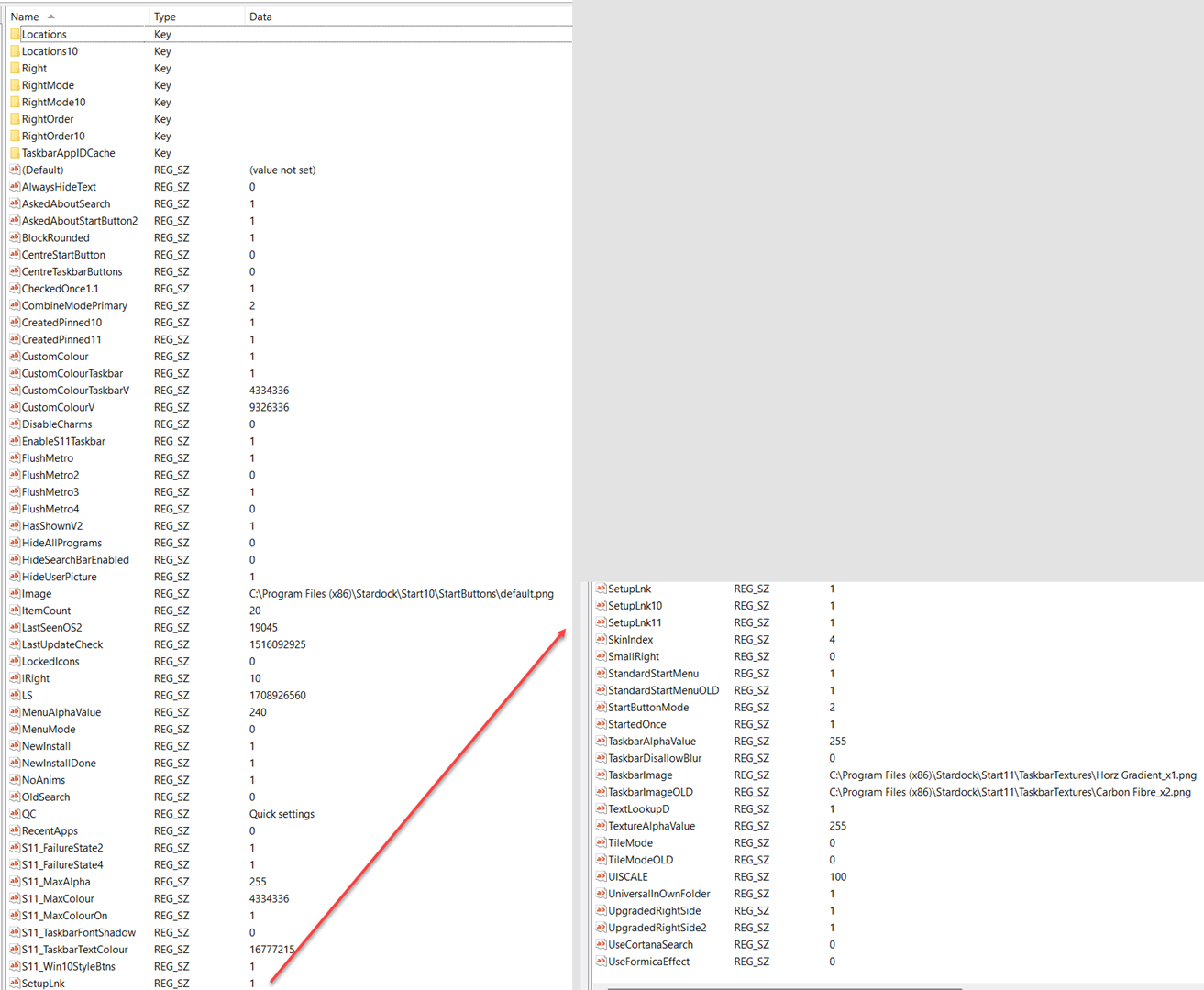Click the CentreStartButton string value icon
This screenshot has height=990, width=1204.
15,255
